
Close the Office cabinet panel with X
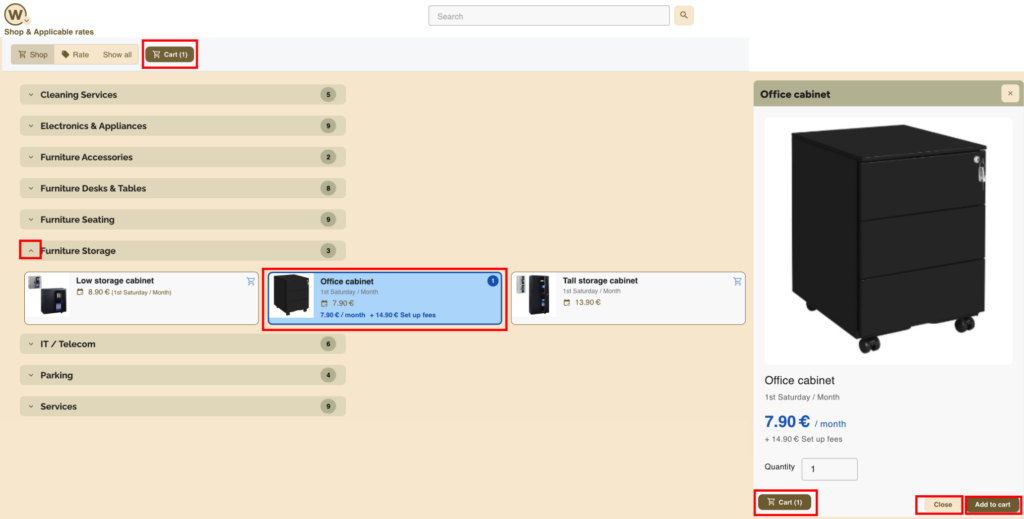[x=1010, y=94]
